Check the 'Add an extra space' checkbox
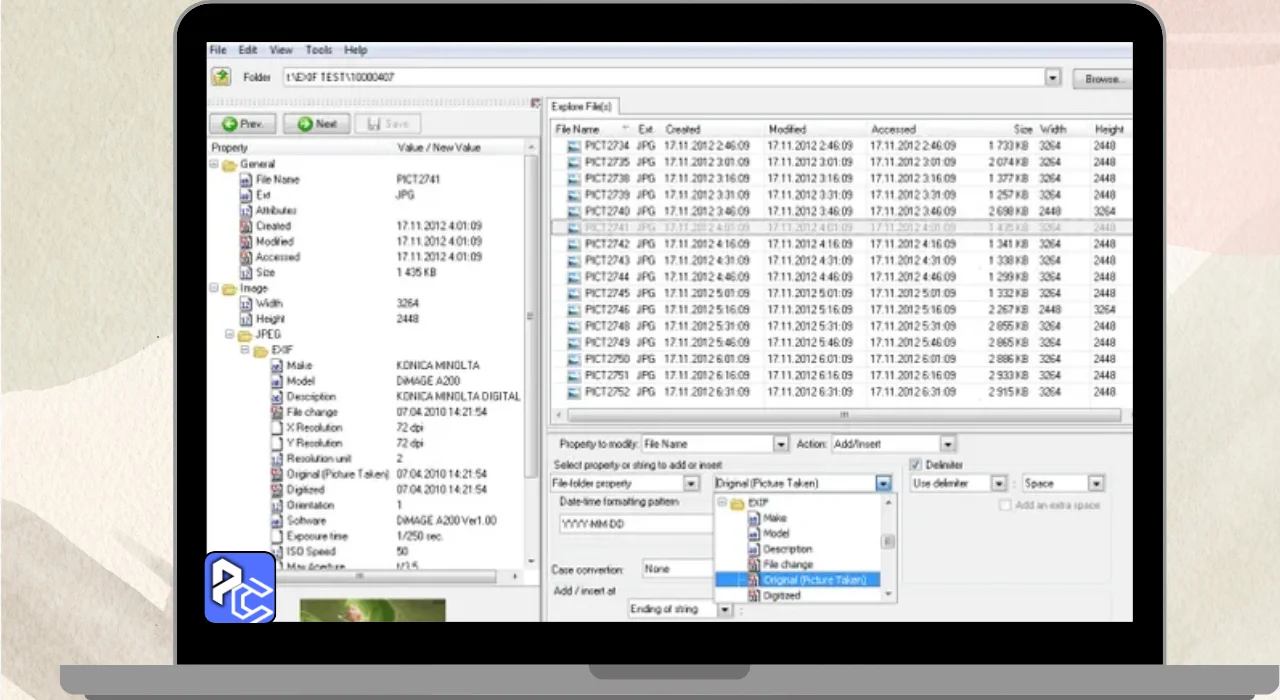Screen dimensions: 1280x700 click(1005, 506)
